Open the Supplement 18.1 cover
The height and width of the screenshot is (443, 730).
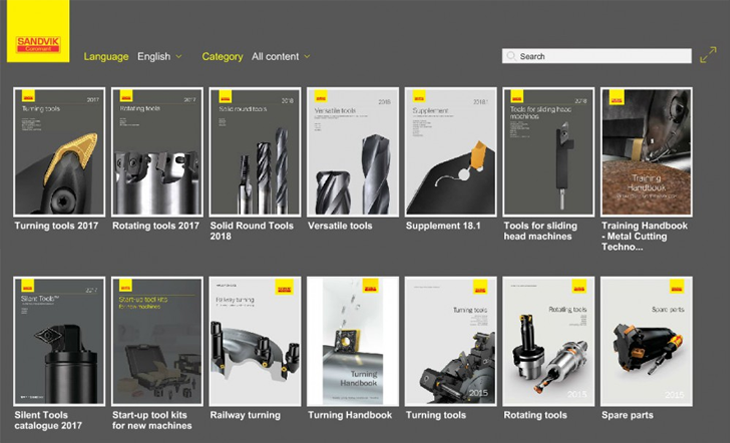(x=451, y=152)
